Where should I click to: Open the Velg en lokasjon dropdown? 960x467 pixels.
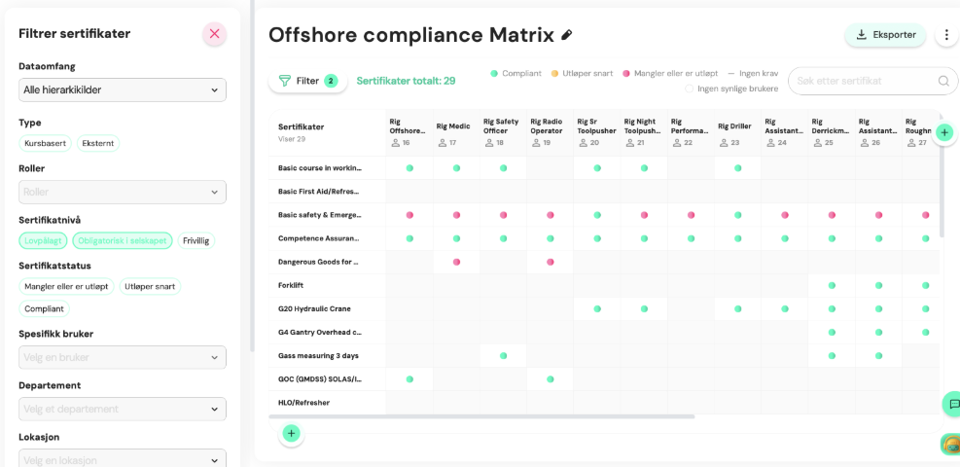122,460
